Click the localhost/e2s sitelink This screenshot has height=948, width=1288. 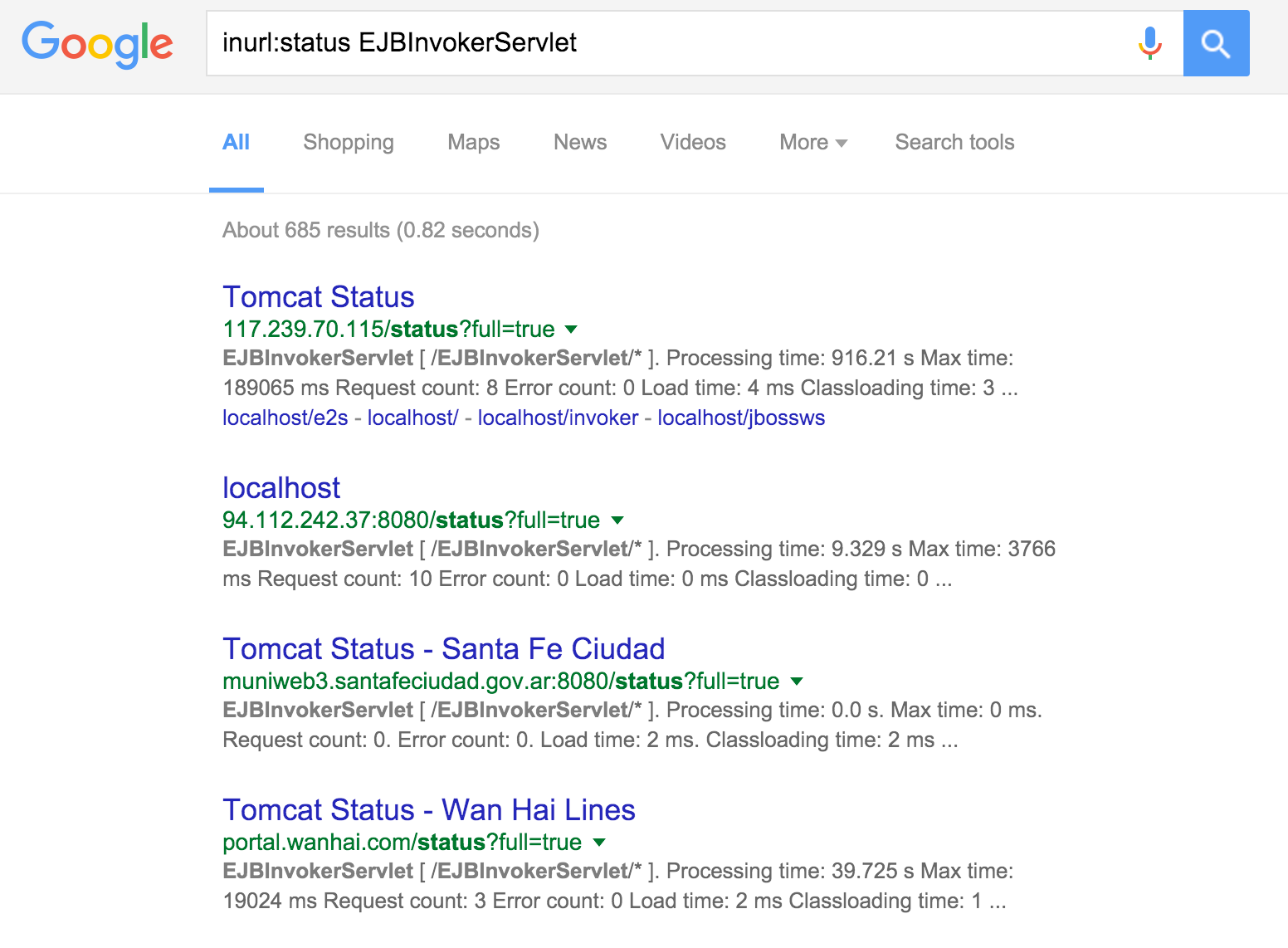(x=285, y=418)
